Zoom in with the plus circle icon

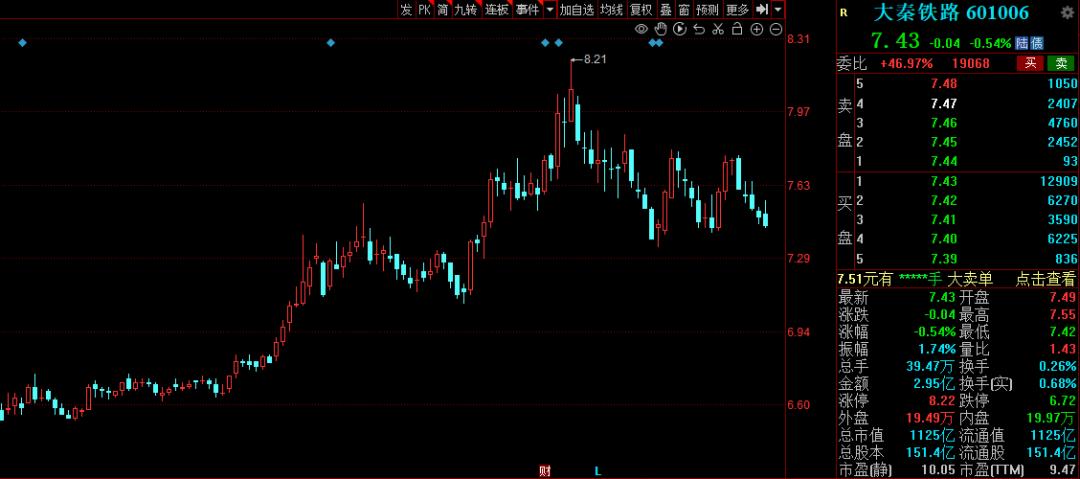[x=756, y=29]
